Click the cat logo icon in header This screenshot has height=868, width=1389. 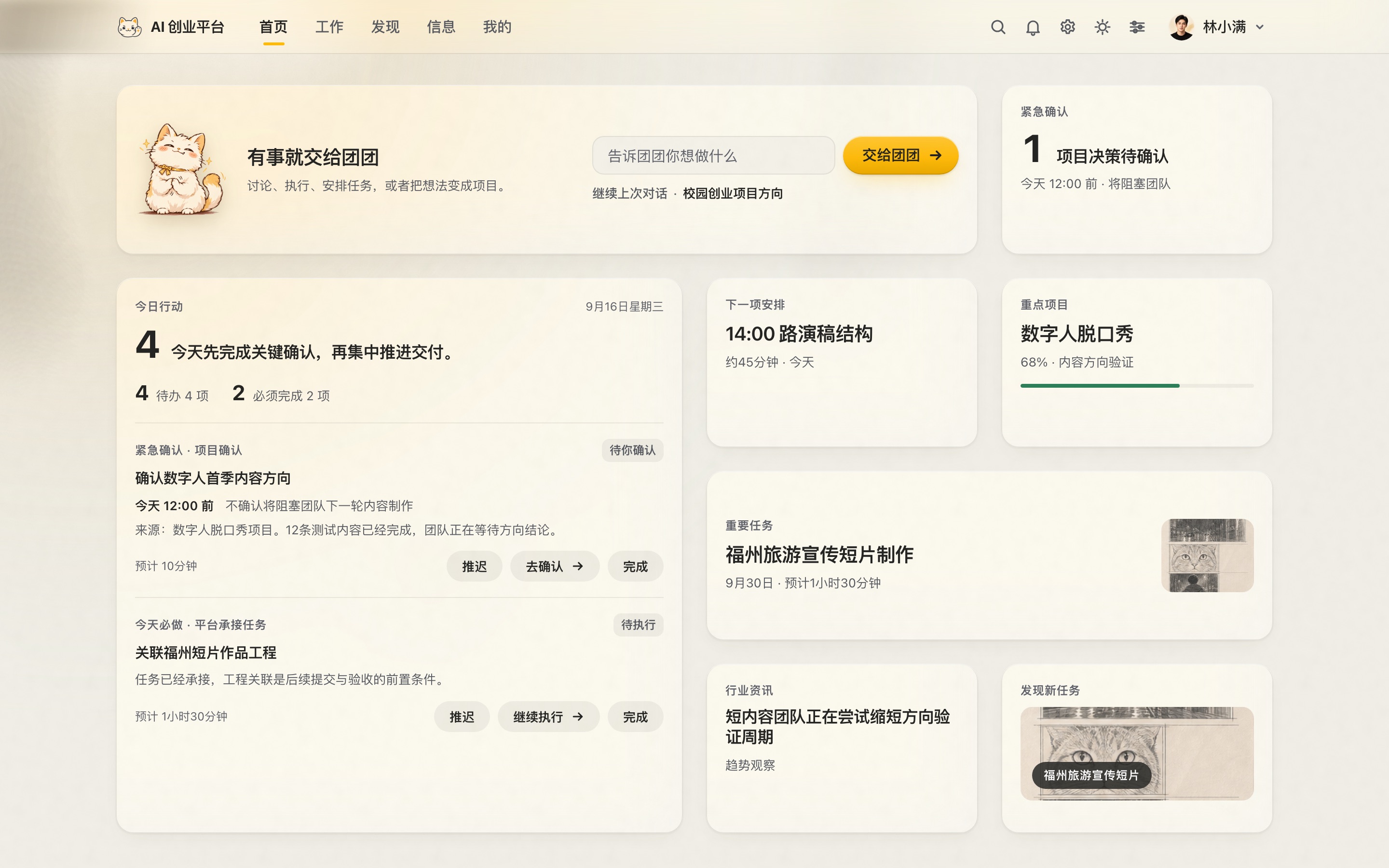point(129,27)
